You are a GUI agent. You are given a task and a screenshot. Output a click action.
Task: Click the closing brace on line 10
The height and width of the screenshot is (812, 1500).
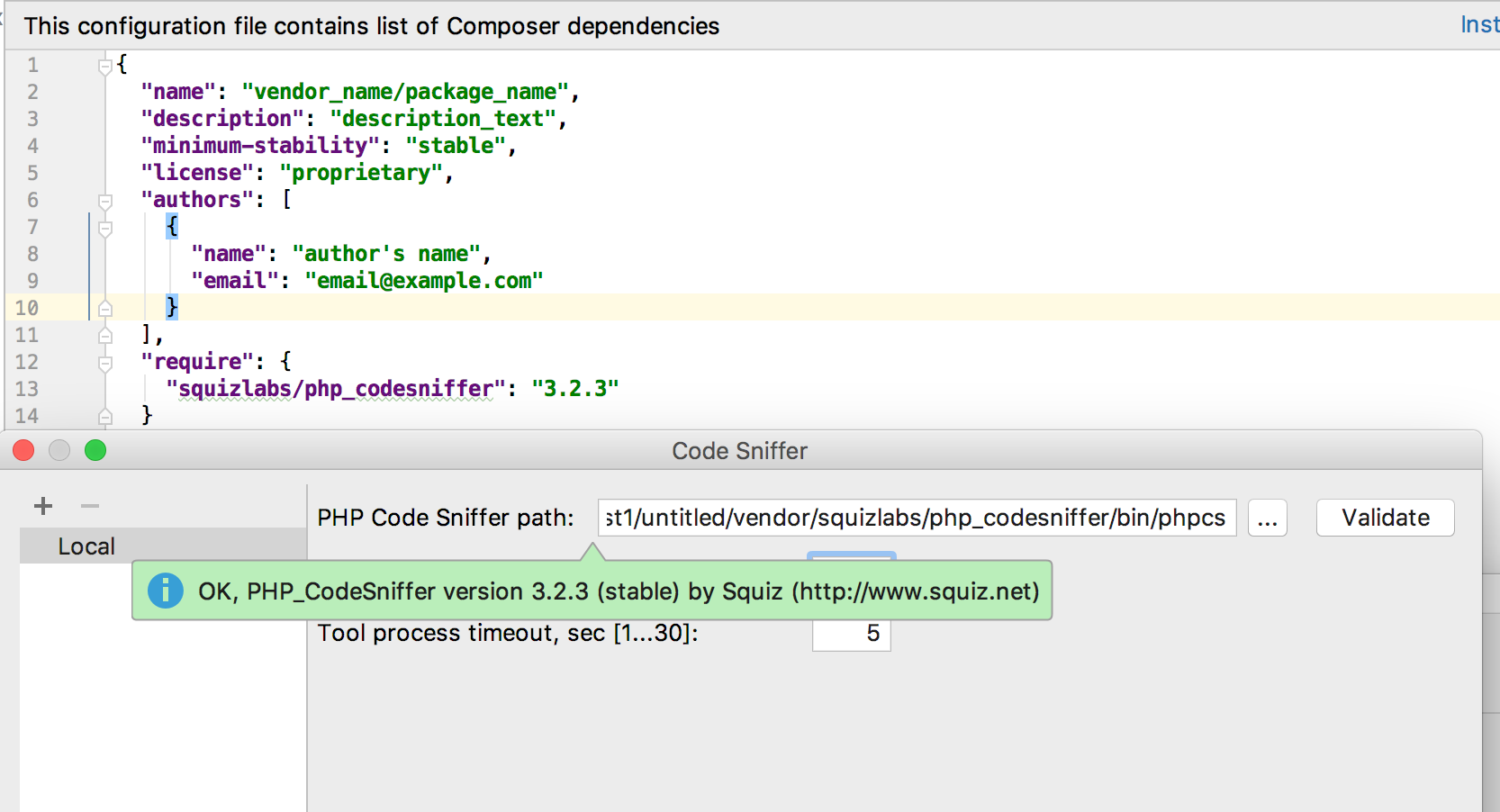click(172, 307)
